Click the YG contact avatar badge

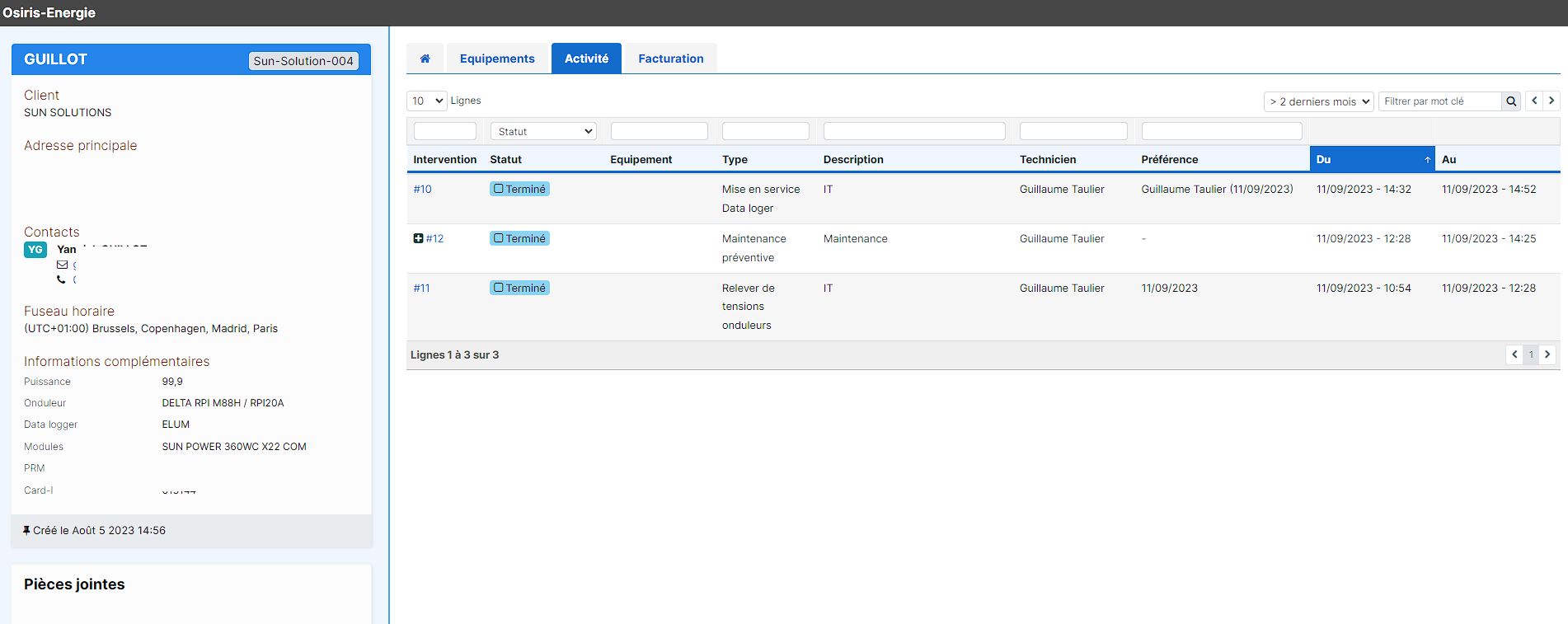pyautogui.click(x=35, y=250)
